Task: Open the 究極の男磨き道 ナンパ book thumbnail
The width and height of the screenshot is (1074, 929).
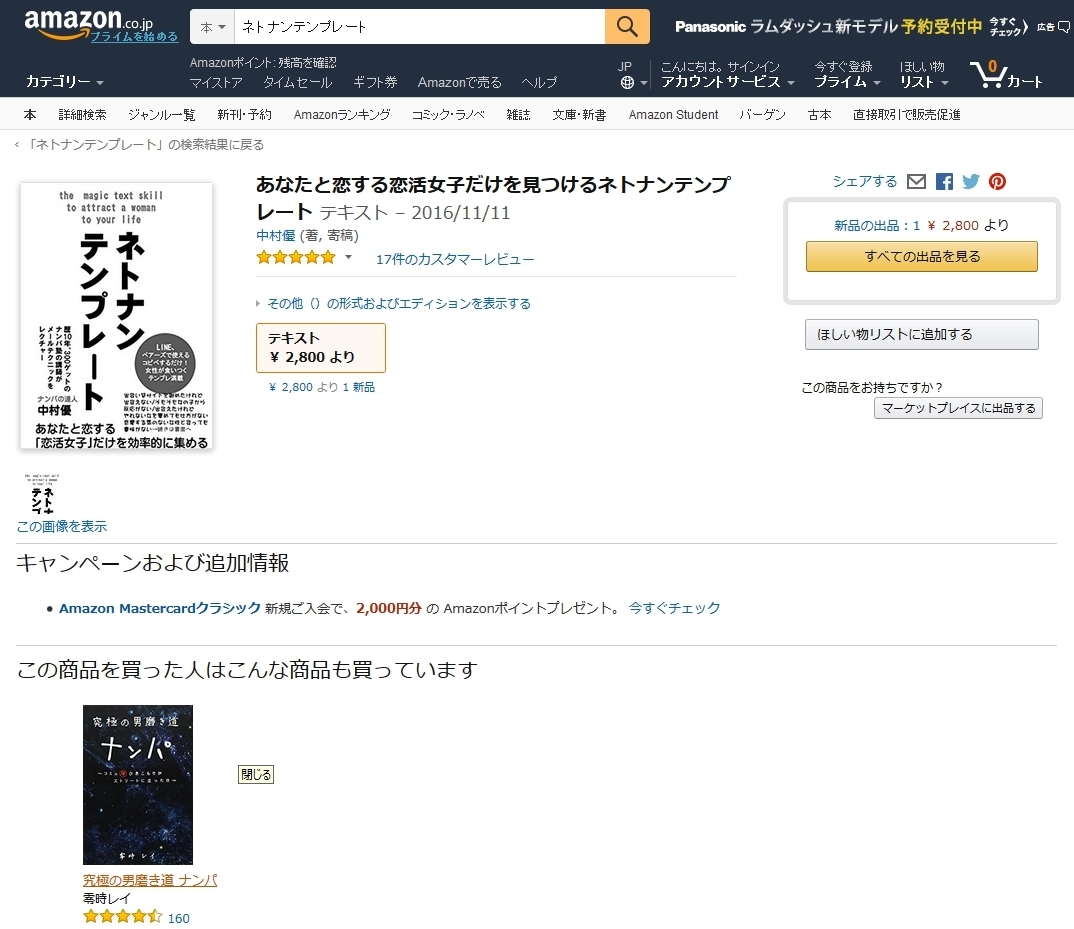Action: [x=138, y=784]
